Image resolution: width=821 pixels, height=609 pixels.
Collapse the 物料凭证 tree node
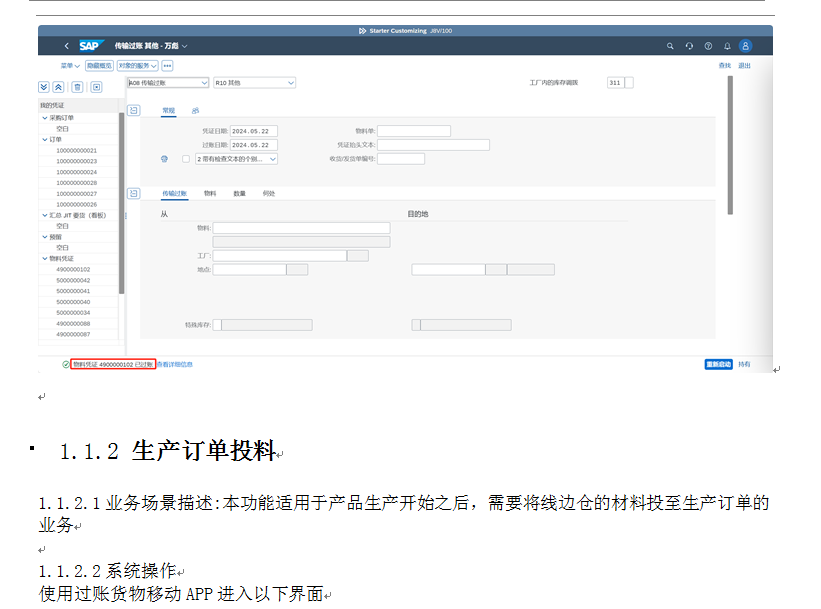[45, 258]
